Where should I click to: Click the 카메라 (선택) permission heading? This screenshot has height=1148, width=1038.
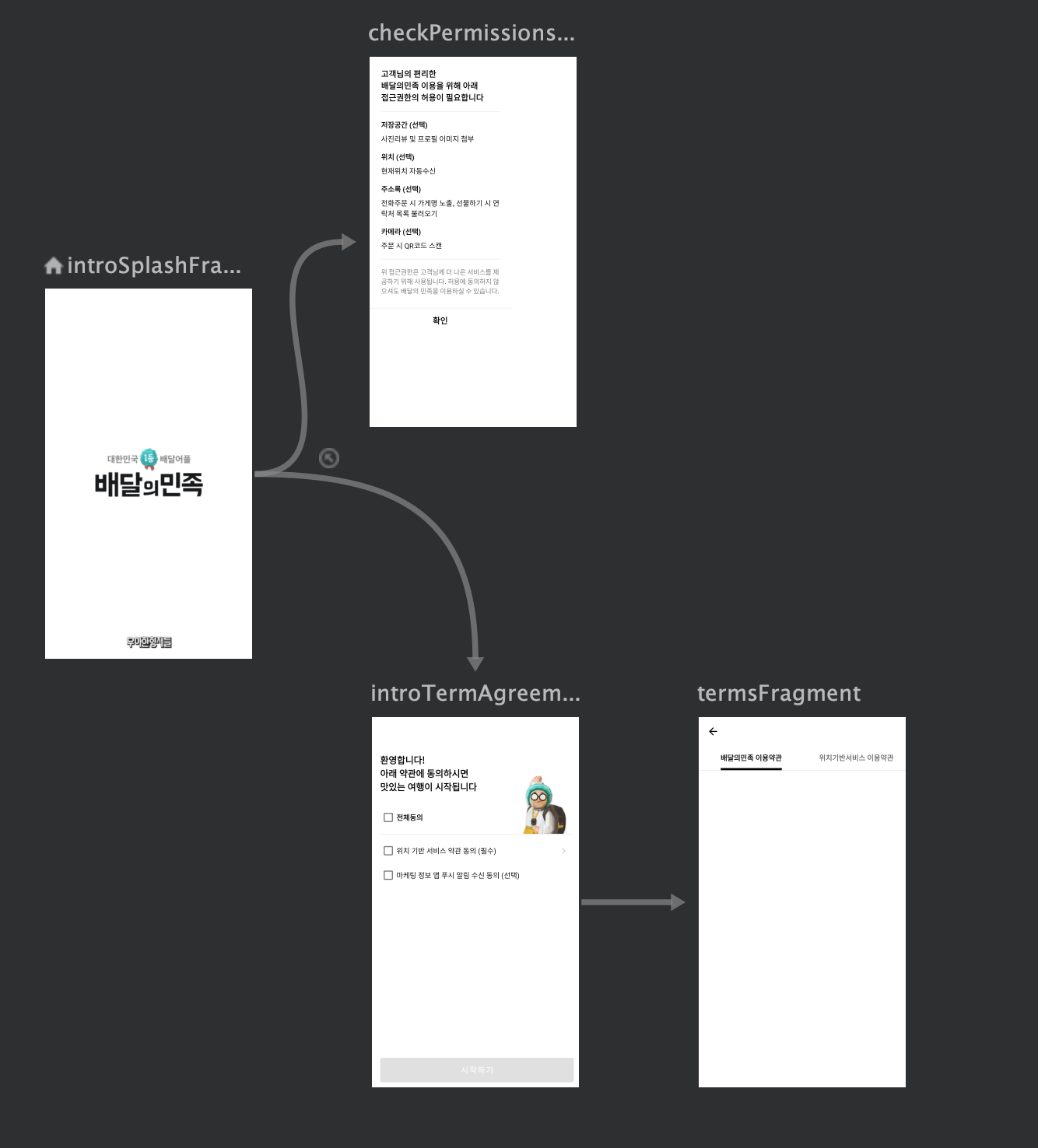[401, 232]
